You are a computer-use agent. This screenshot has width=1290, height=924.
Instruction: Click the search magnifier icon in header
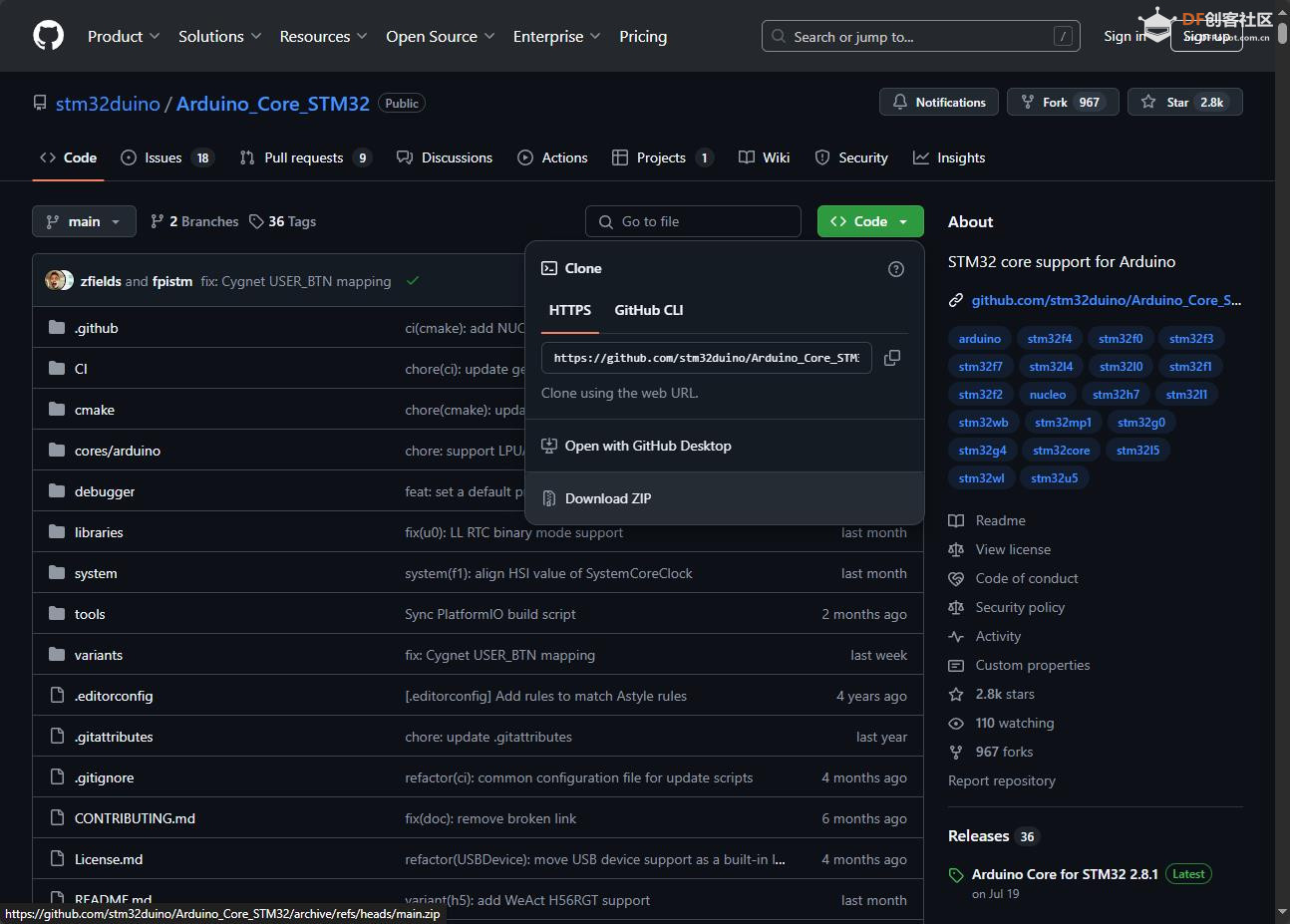pos(779,36)
